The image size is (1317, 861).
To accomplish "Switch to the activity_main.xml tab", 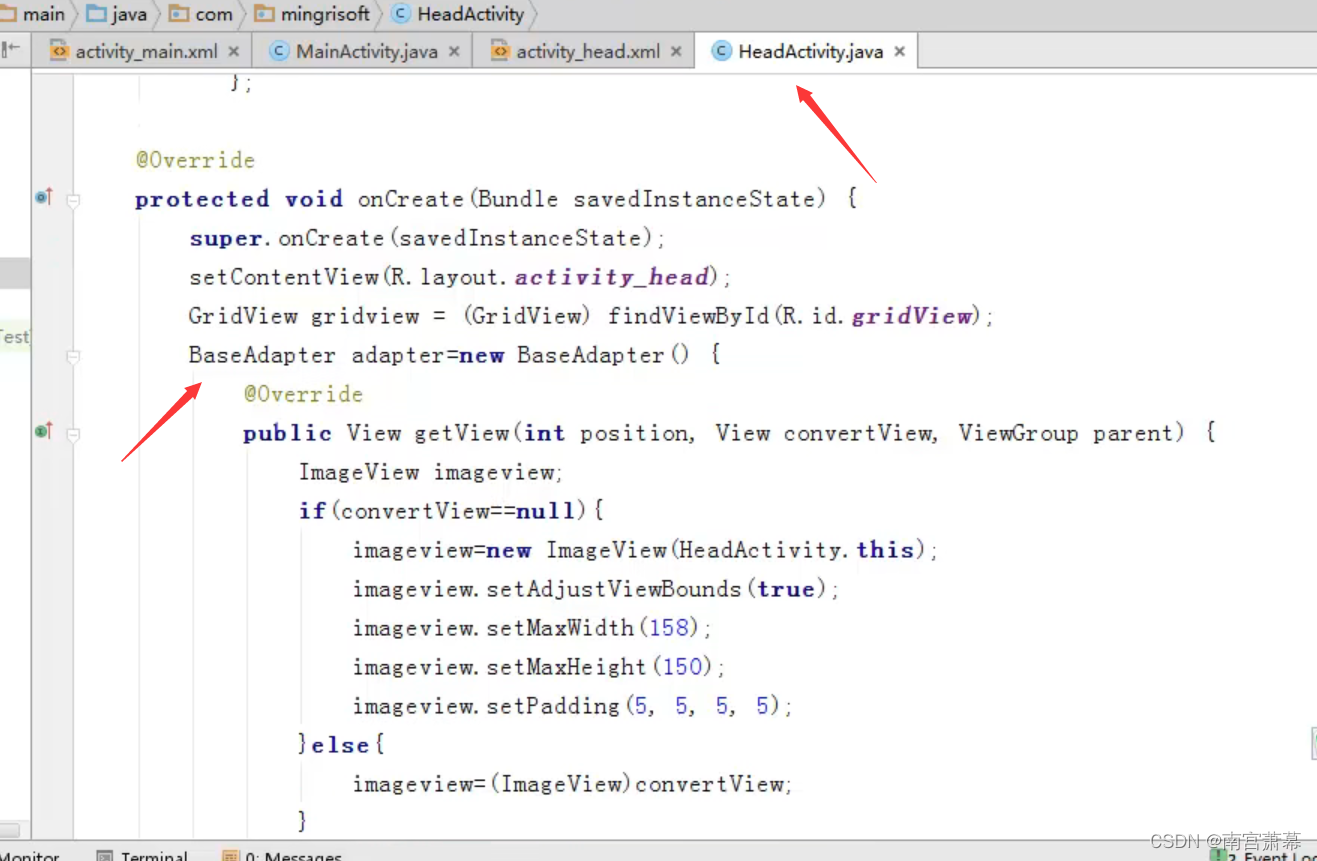I will point(145,51).
